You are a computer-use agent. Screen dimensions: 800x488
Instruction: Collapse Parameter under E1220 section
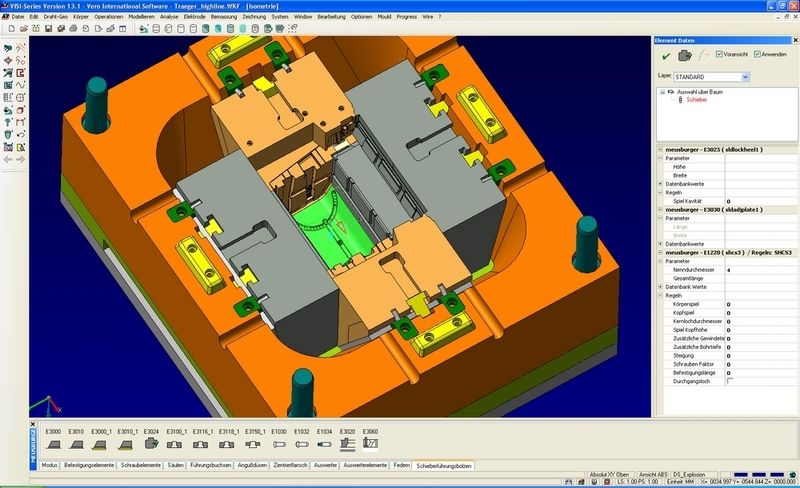[660, 261]
